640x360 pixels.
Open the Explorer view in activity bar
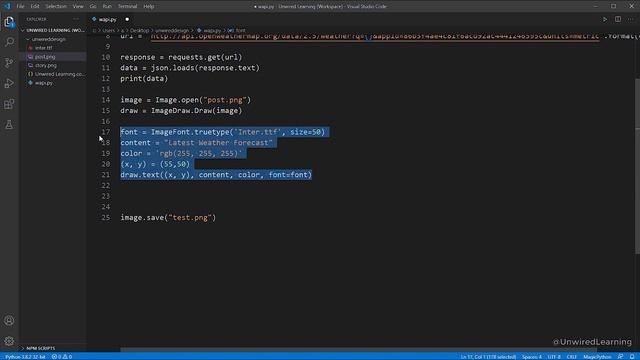tap(9, 22)
